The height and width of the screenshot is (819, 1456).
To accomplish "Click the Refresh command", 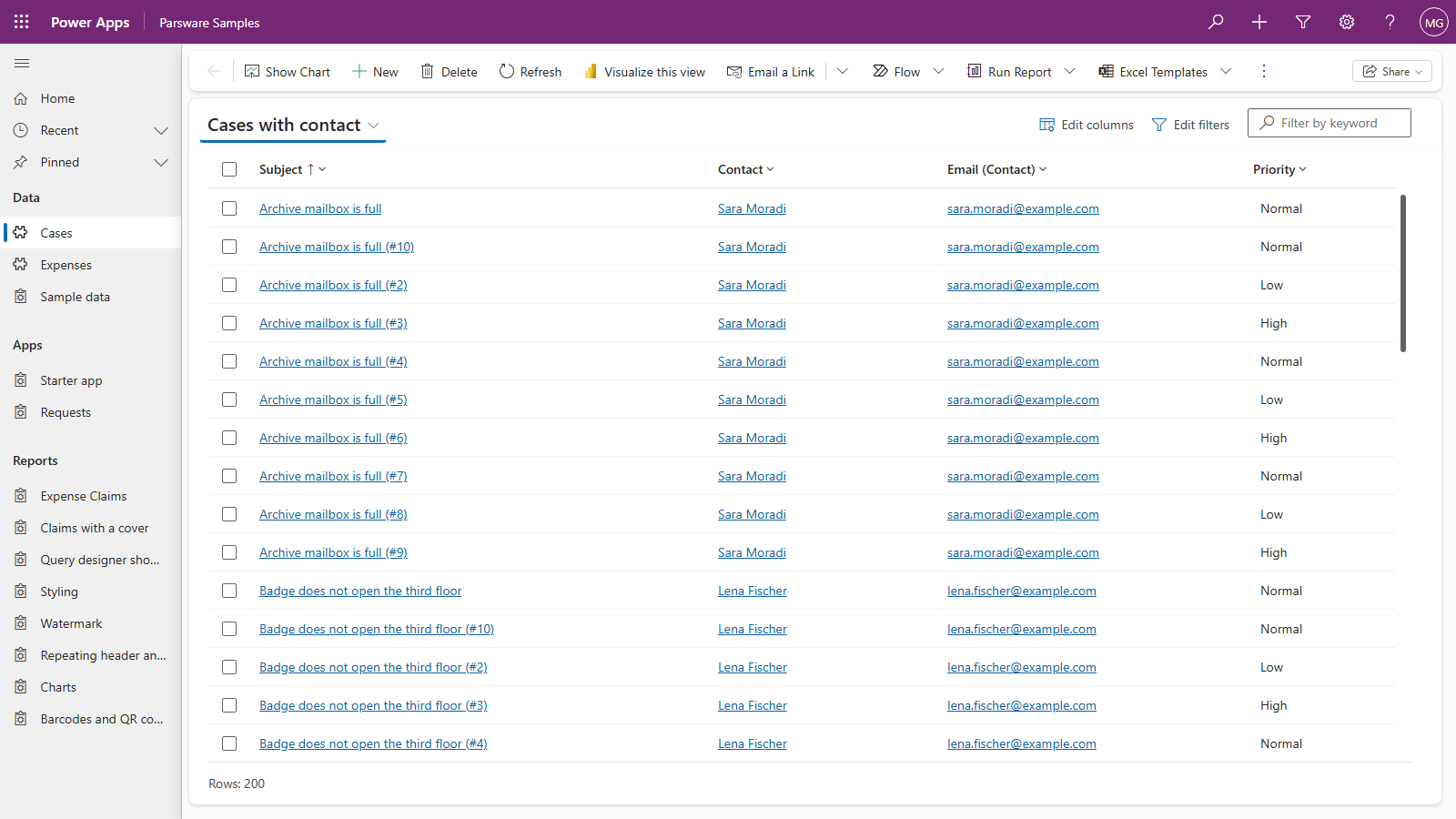I will tap(531, 71).
